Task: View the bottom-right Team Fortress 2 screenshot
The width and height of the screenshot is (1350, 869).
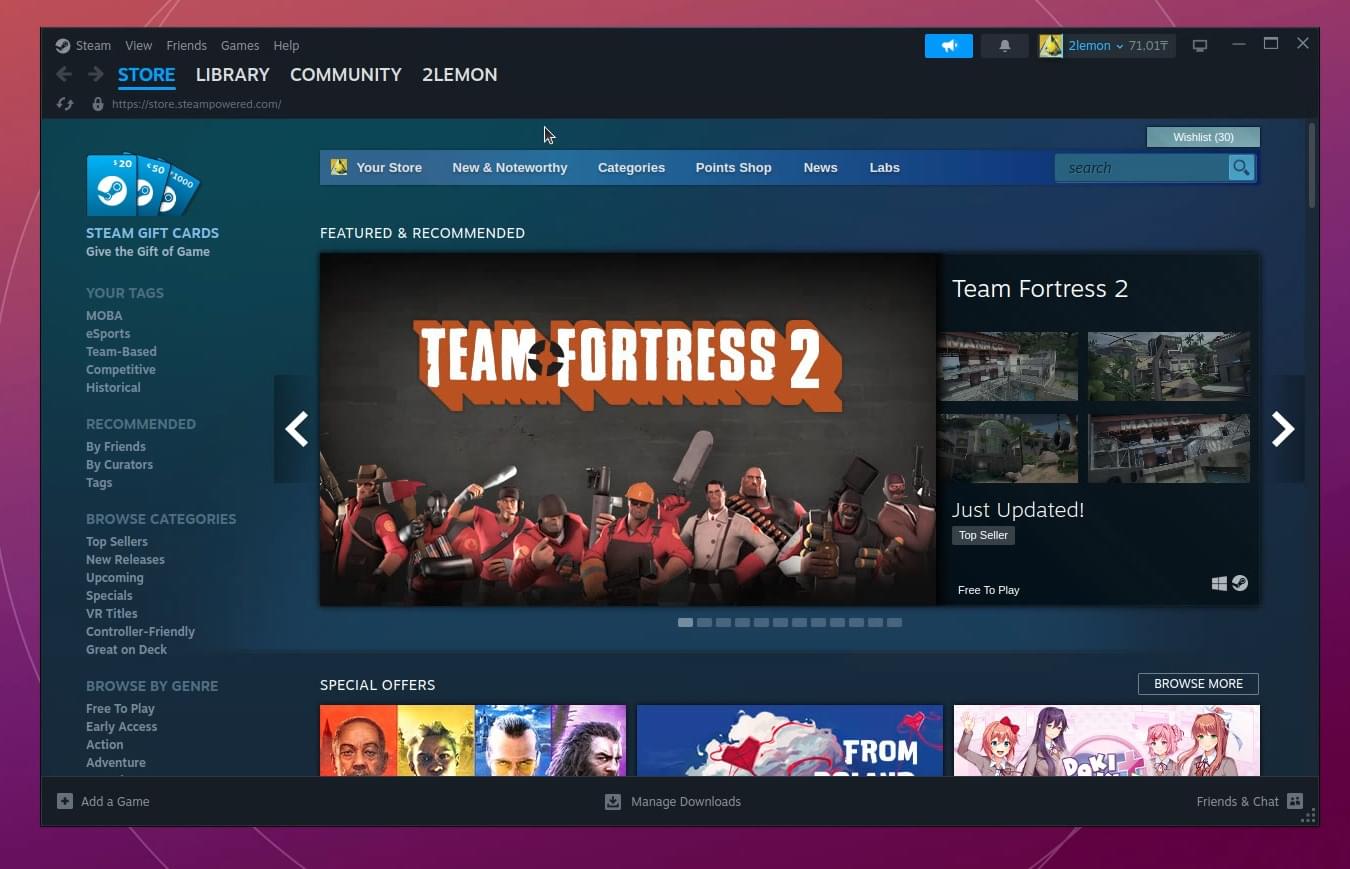Action: point(1169,448)
